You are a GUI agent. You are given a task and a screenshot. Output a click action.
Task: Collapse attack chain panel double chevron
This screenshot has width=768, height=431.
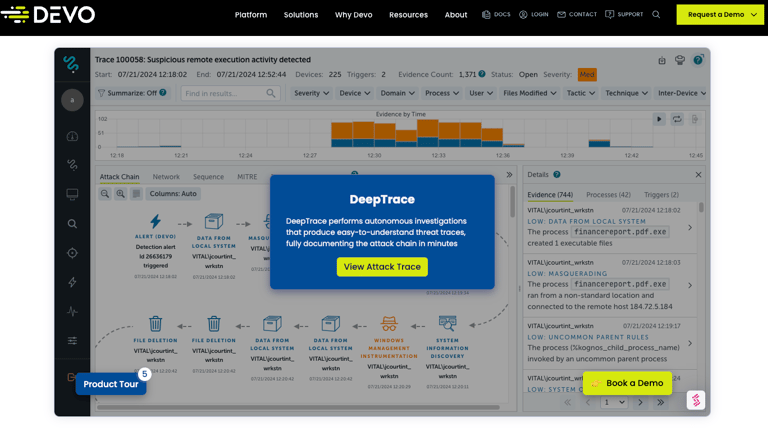(x=509, y=175)
